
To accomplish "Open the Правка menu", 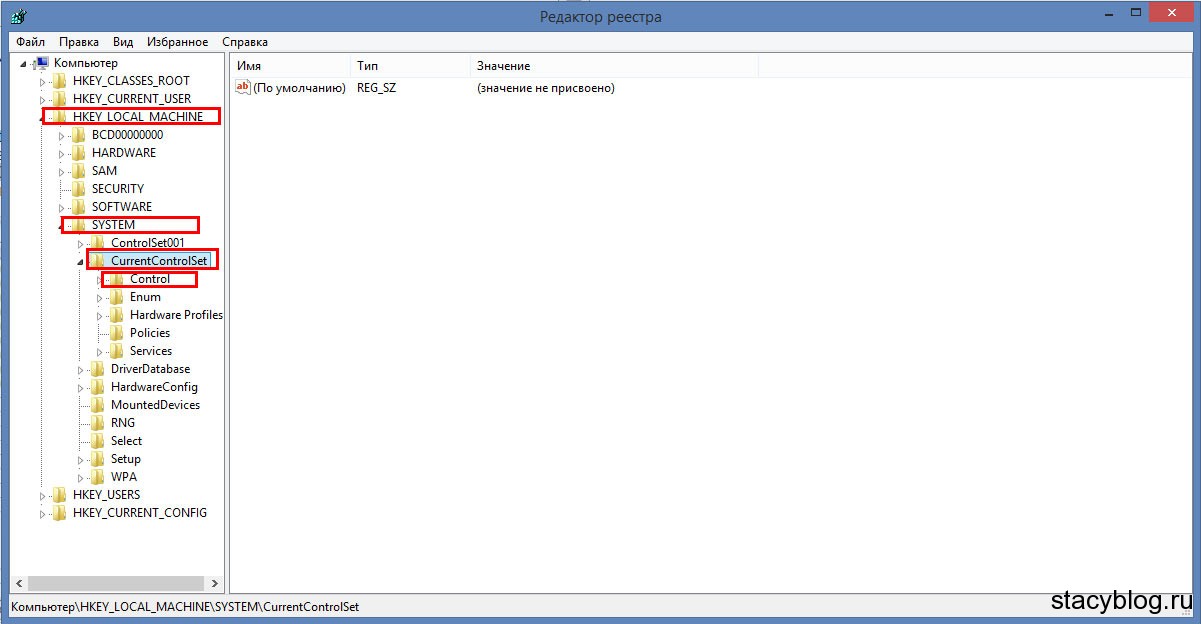I will (79, 42).
